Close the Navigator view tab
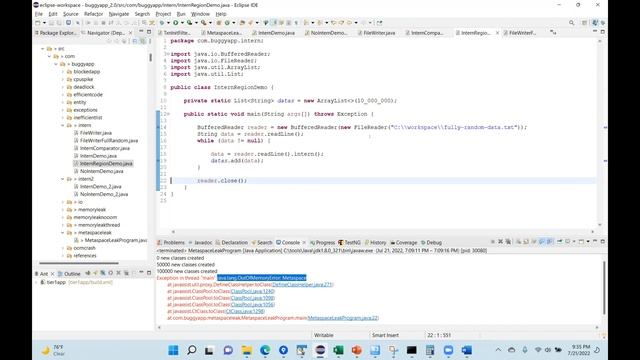The height and width of the screenshot is (360, 640). [130, 33]
